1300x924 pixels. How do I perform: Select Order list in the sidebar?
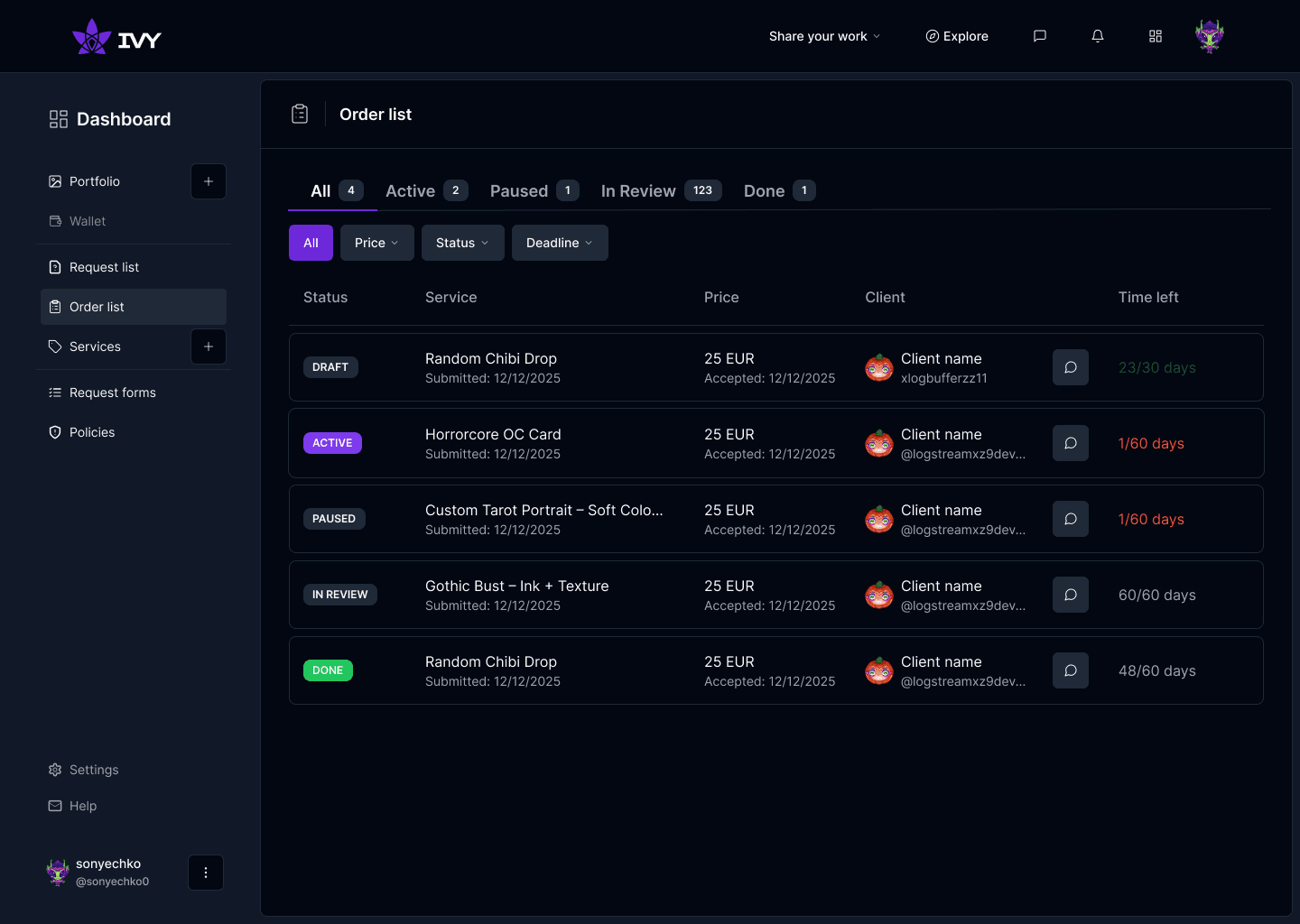(134, 307)
